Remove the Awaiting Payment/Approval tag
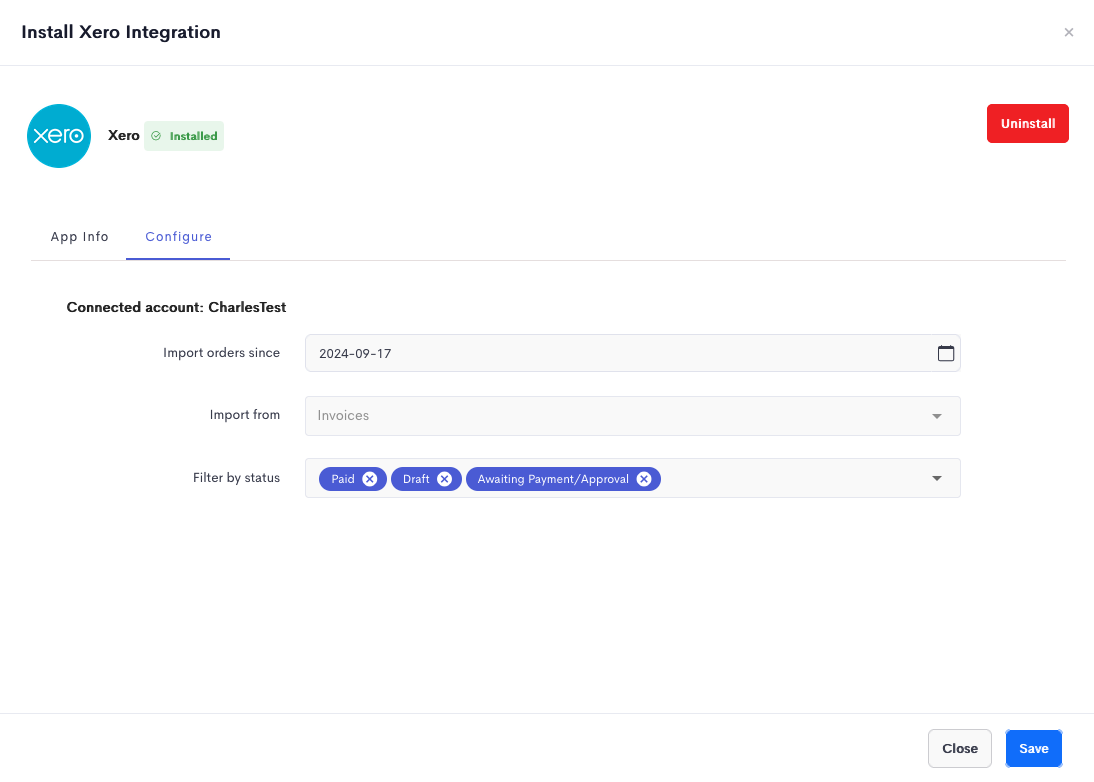Image resolution: width=1094 pixels, height=782 pixels. click(x=644, y=479)
